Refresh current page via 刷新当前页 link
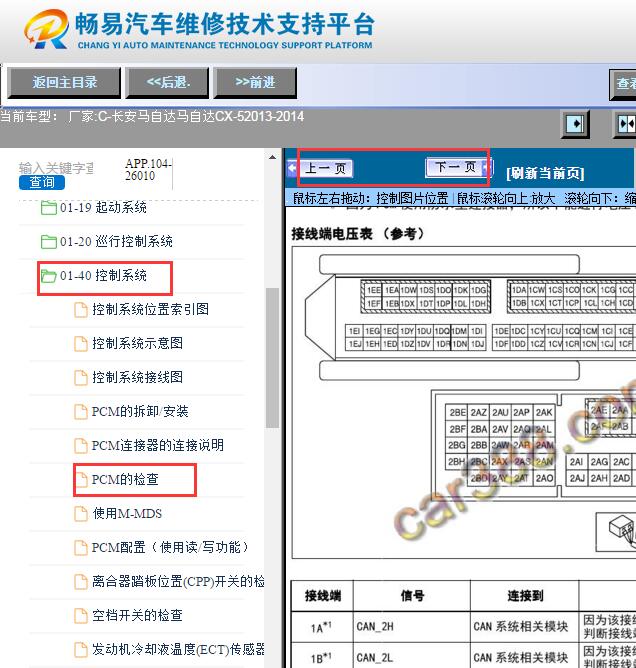636x668 pixels. click(545, 173)
